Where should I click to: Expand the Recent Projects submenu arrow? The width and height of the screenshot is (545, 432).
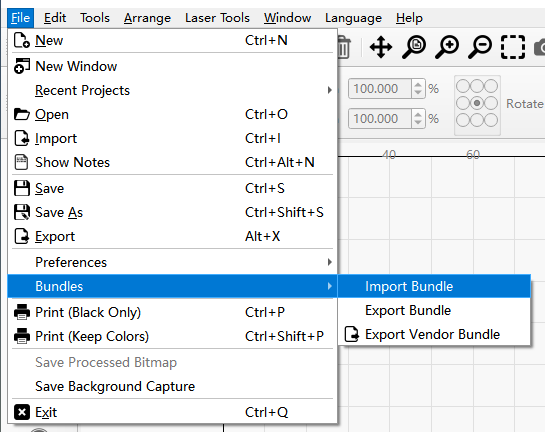(330, 90)
